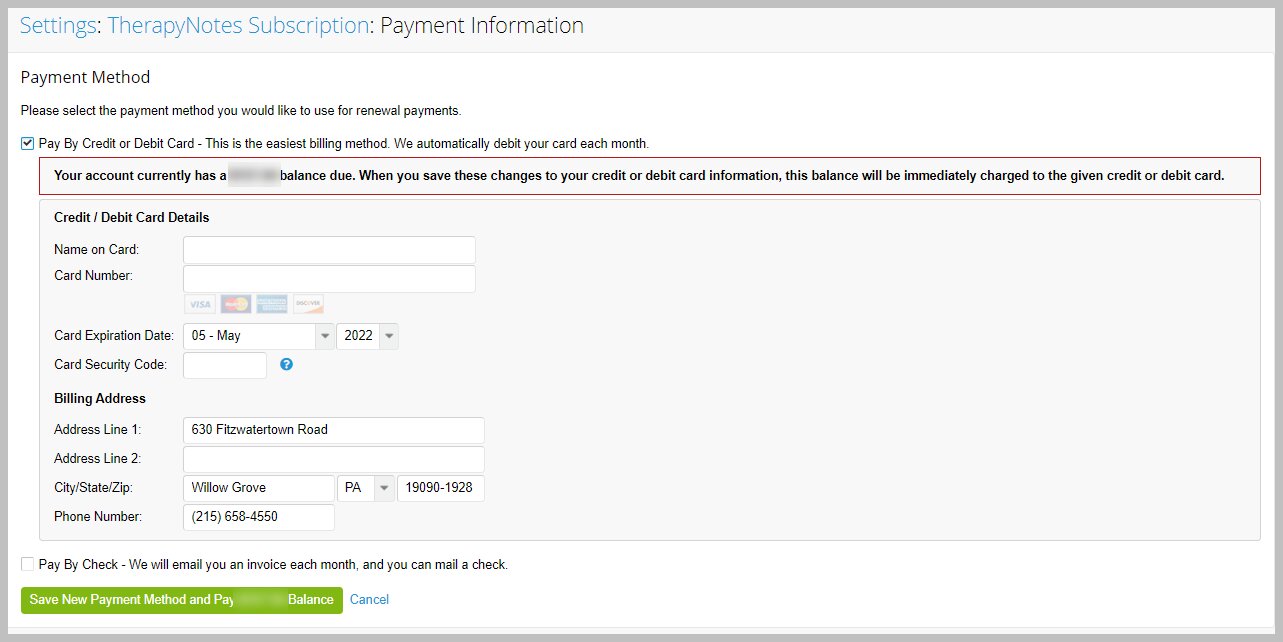Click the Discover card icon
Viewport: 1283px width, 642px height.
[x=308, y=304]
